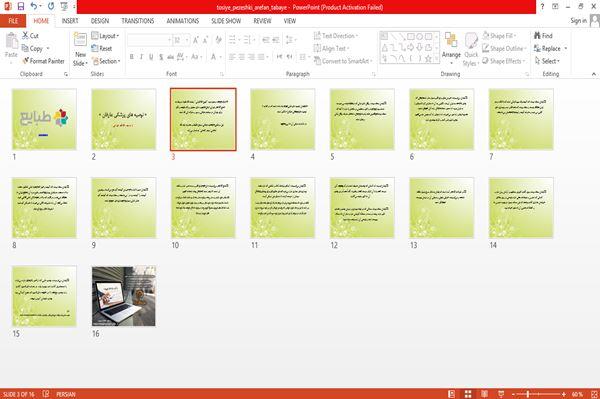Screen dimensions: 600x399
Task: Click the Save icon in quick access toolbar
Action: point(21,7)
